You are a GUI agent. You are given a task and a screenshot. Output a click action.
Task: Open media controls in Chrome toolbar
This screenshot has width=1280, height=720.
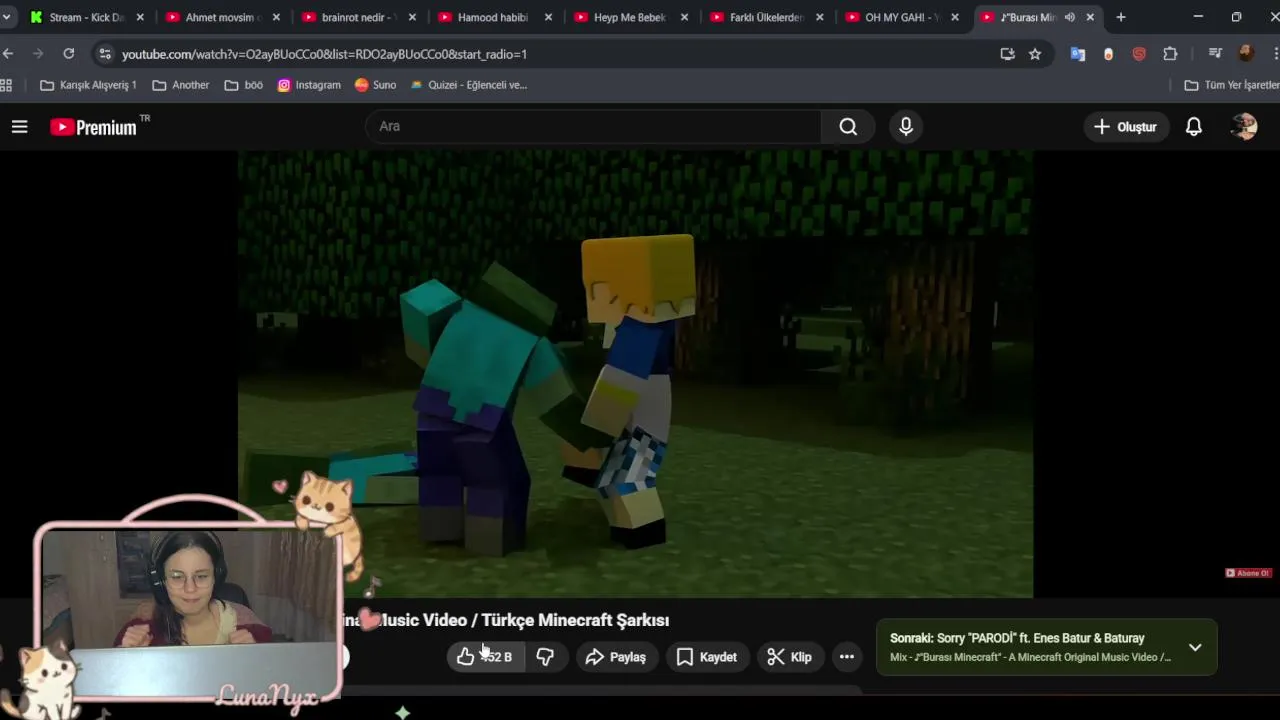(x=1215, y=54)
